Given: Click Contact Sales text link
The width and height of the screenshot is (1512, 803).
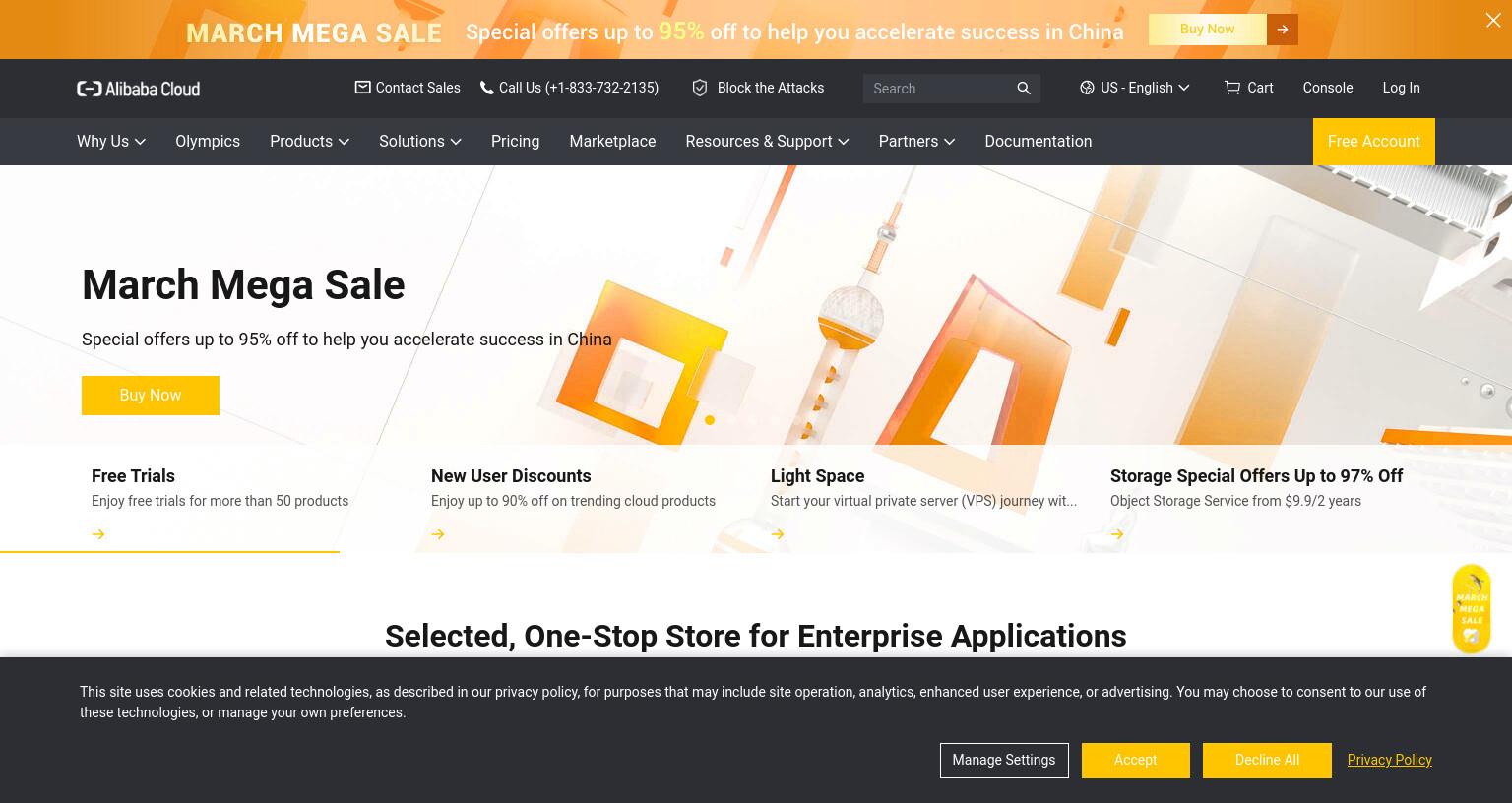Looking at the screenshot, I should pyautogui.click(x=417, y=88).
